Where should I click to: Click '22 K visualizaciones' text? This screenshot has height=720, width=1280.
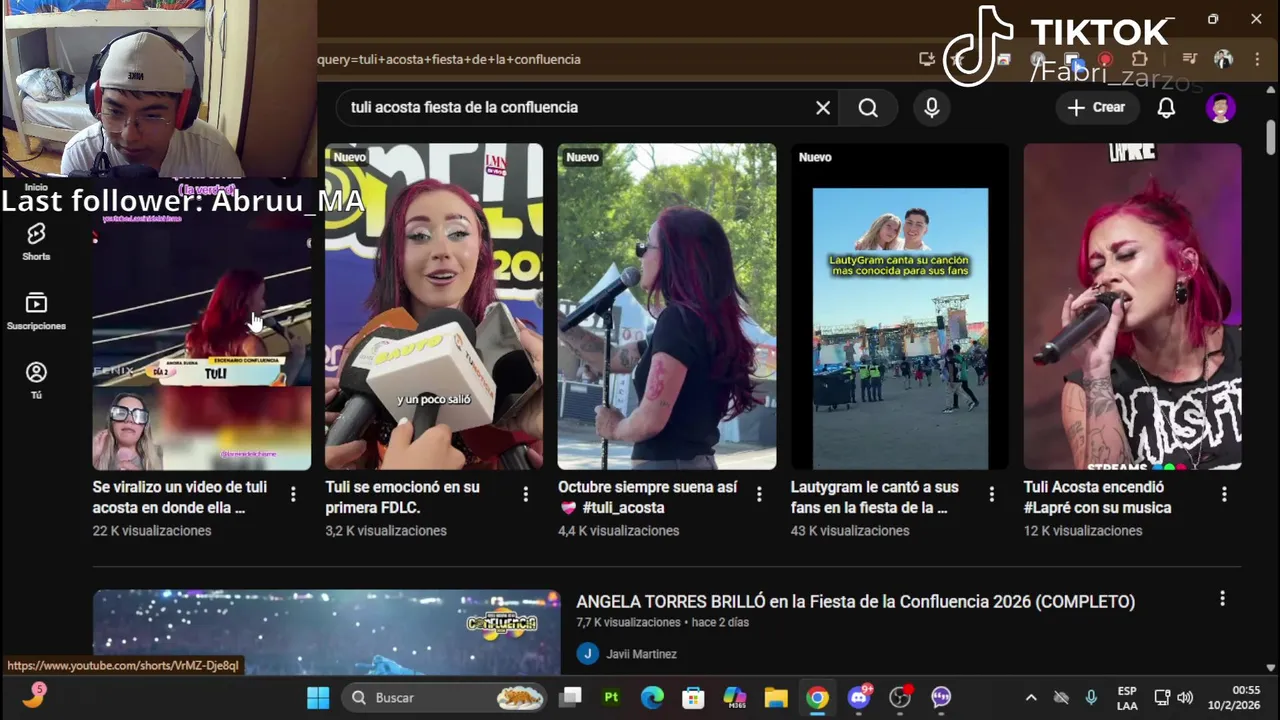click(x=152, y=531)
